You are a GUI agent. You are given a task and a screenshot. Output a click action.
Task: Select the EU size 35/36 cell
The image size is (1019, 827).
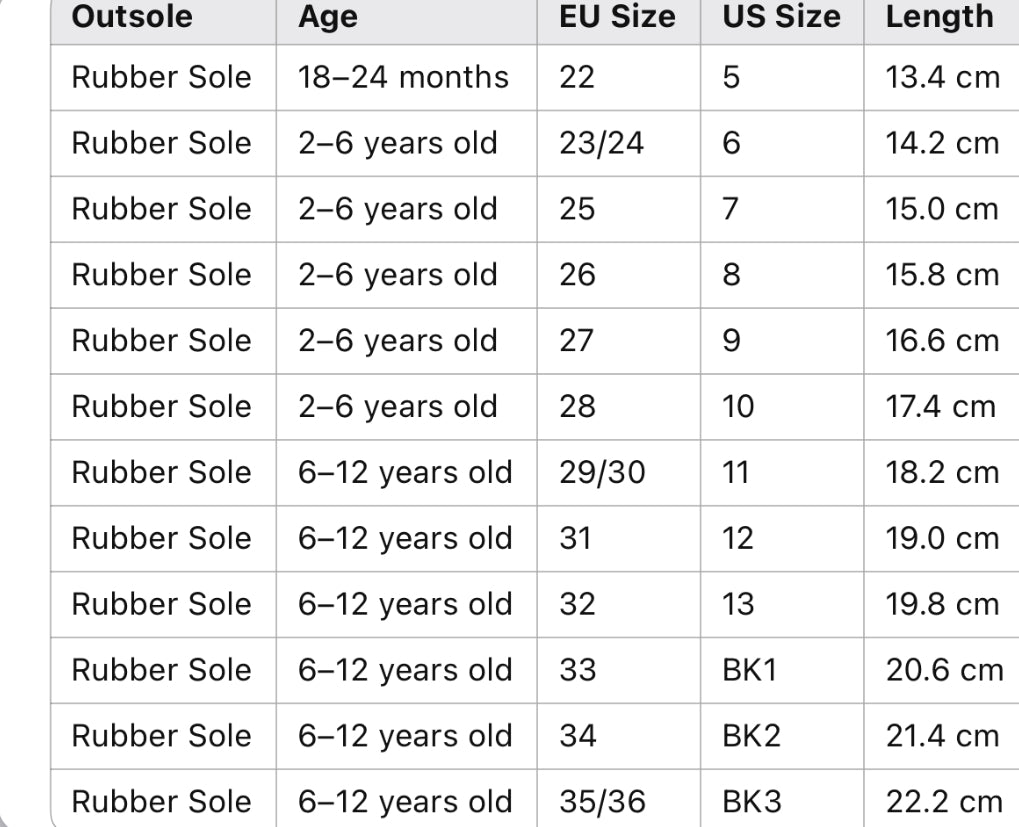602,801
